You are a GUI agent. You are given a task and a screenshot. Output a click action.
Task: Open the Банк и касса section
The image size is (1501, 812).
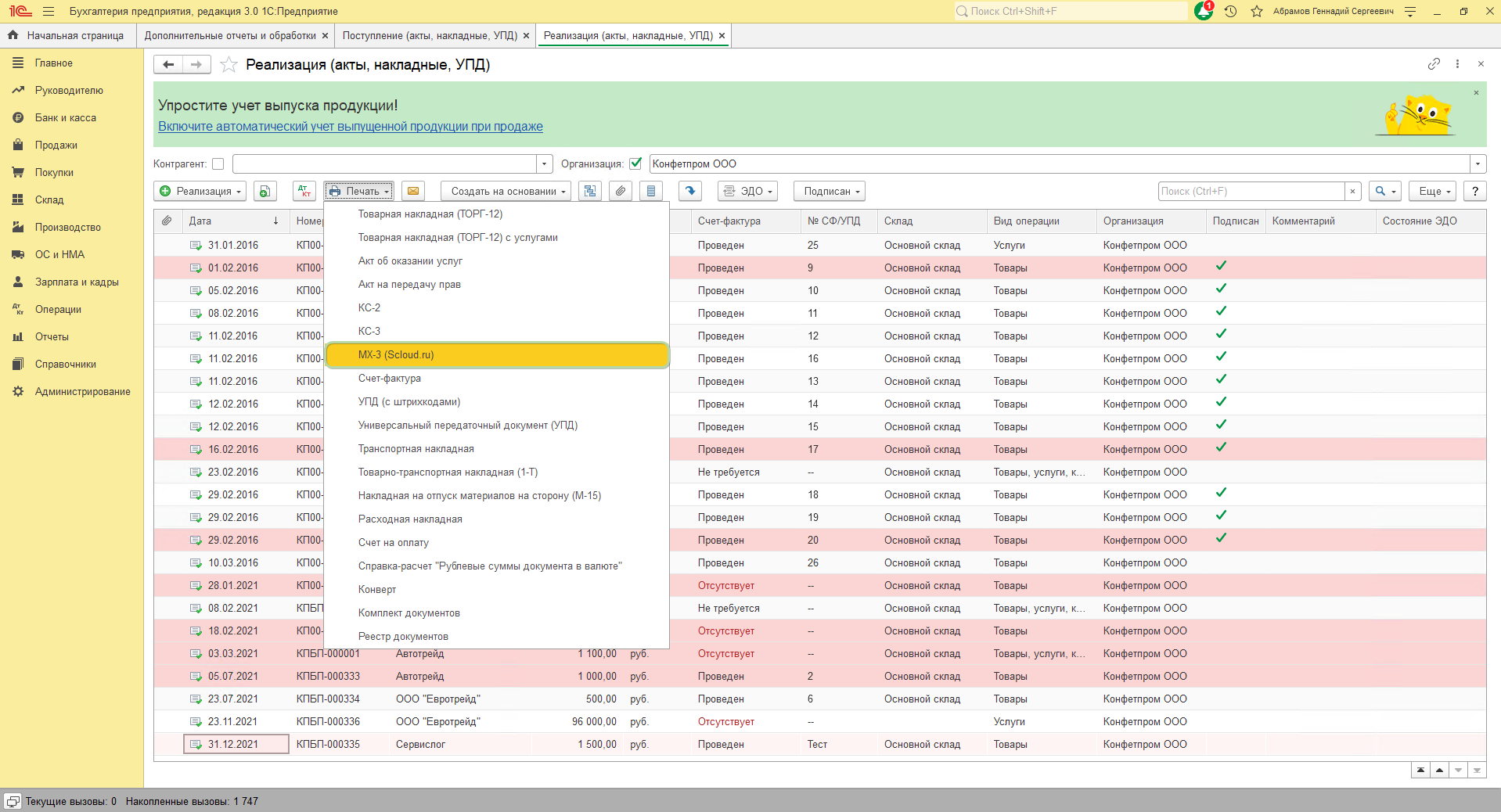pyautogui.click(x=65, y=118)
